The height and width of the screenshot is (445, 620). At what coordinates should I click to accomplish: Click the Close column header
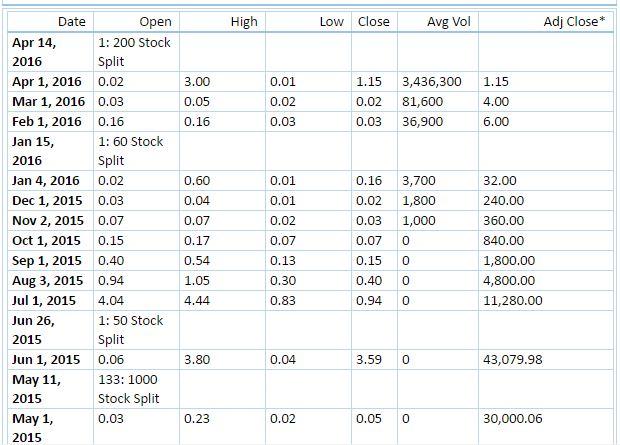(373, 21)
